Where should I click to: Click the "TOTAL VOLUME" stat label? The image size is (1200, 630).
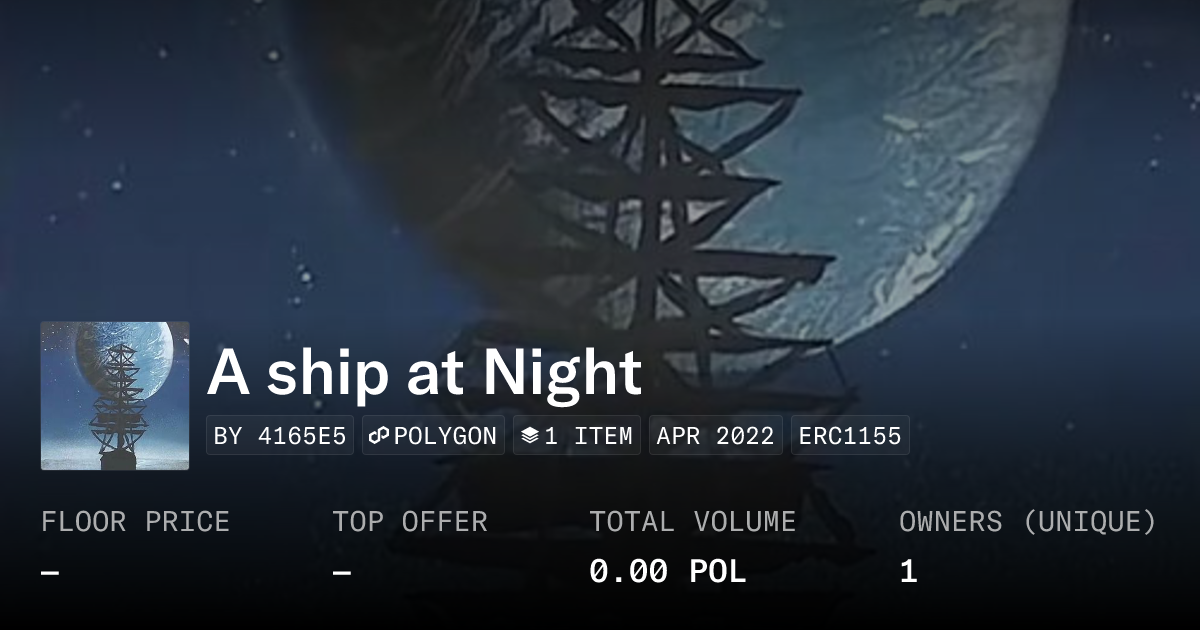point(692,522)
